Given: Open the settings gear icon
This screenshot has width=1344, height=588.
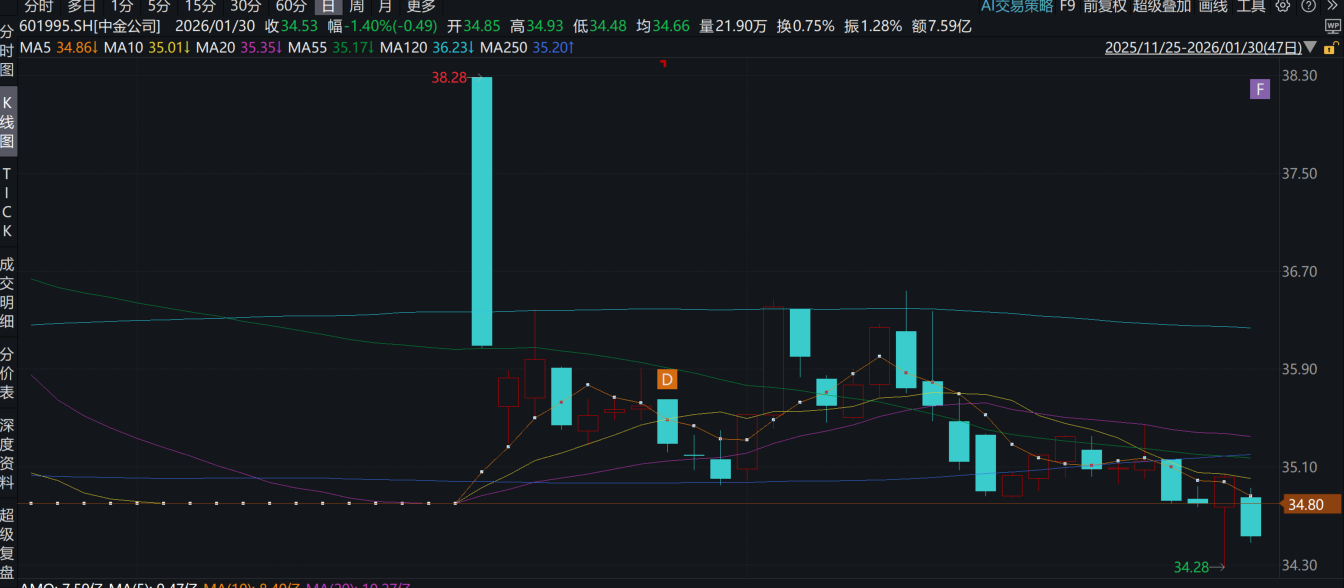Looking at the screenshot, I should (x=1283, y=6).
